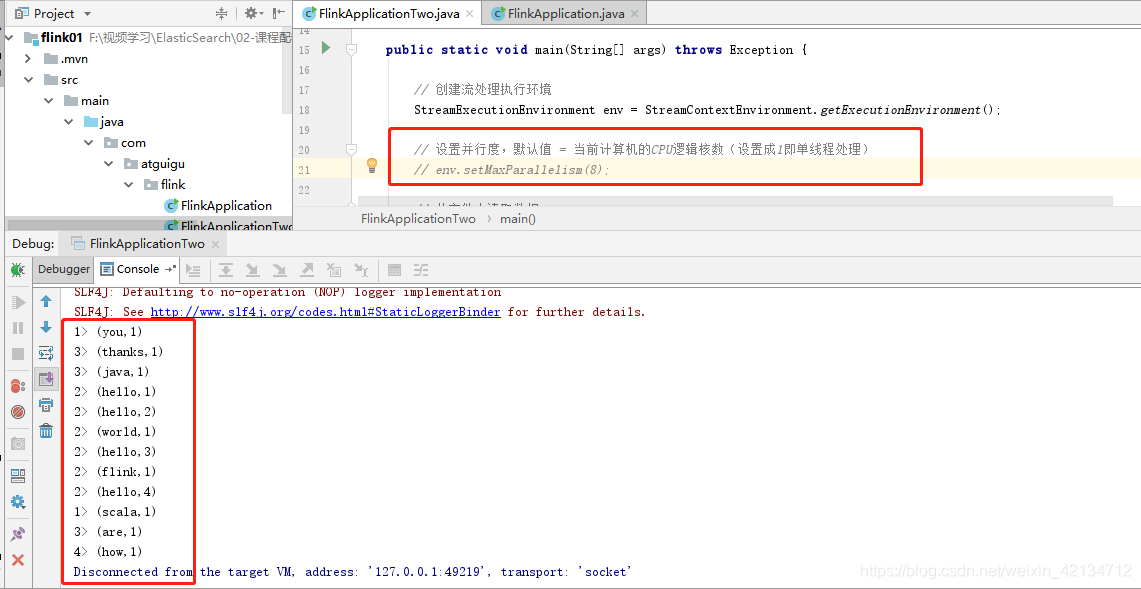Click Collapse All icon in Project panel
The height and width of the screenshot is (589, 1141).
click(222, 13)
